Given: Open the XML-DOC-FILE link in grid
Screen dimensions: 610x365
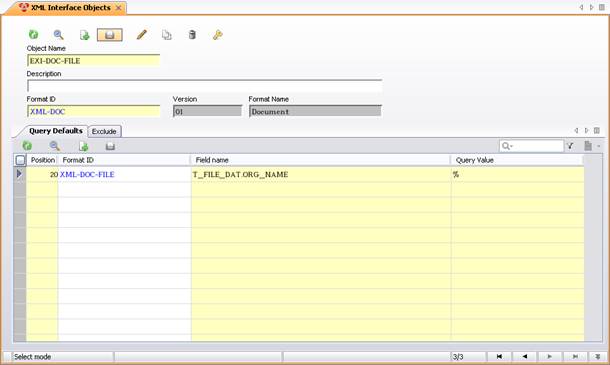Looking at the screenshot, I should 87,174.
